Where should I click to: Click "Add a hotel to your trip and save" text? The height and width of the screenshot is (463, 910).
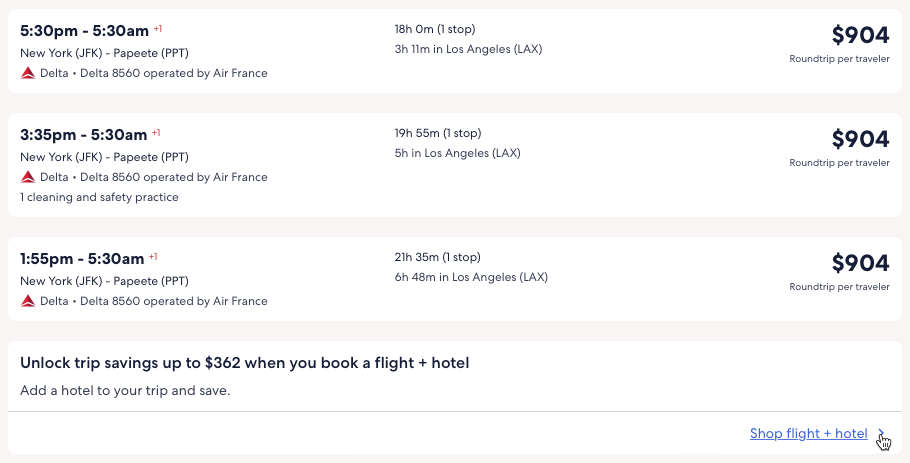(125, 390)
